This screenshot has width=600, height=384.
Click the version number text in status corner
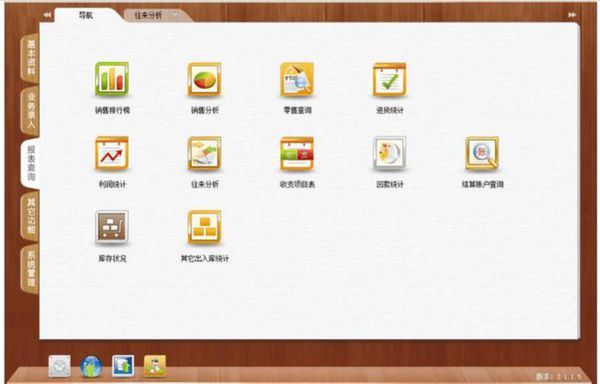tap(559, 377)
